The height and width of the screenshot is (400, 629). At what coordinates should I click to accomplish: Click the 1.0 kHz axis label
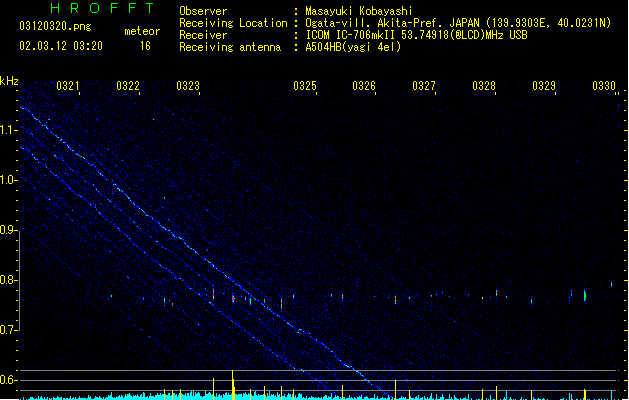pyautogui.click(x=9, y=180)
